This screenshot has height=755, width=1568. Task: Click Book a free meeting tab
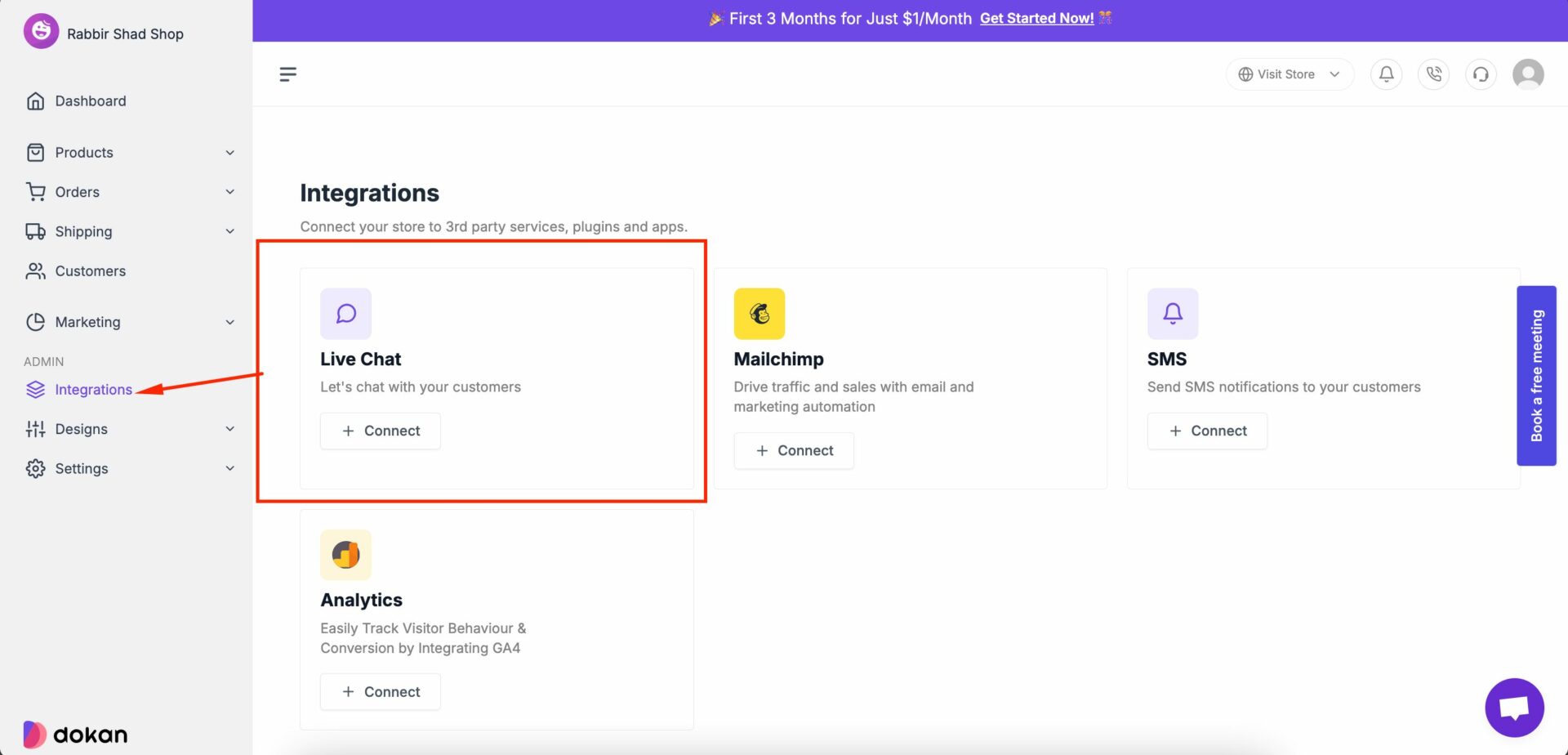coord(1536,376)
